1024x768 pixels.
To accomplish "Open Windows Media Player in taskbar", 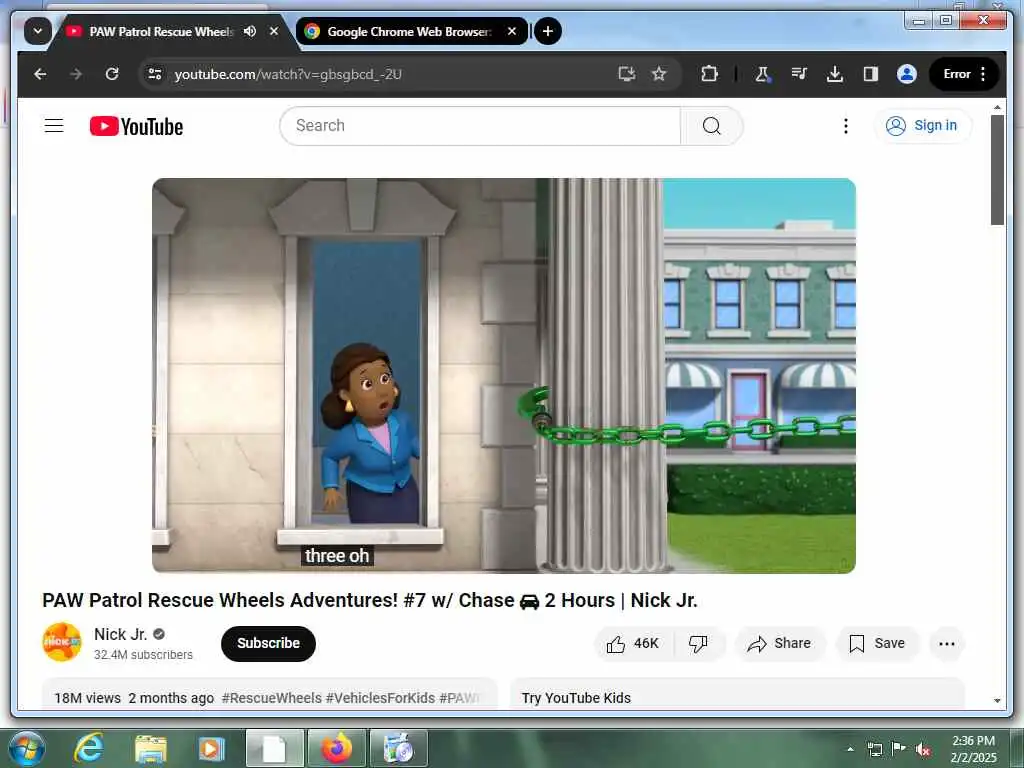I will (211, 748).
